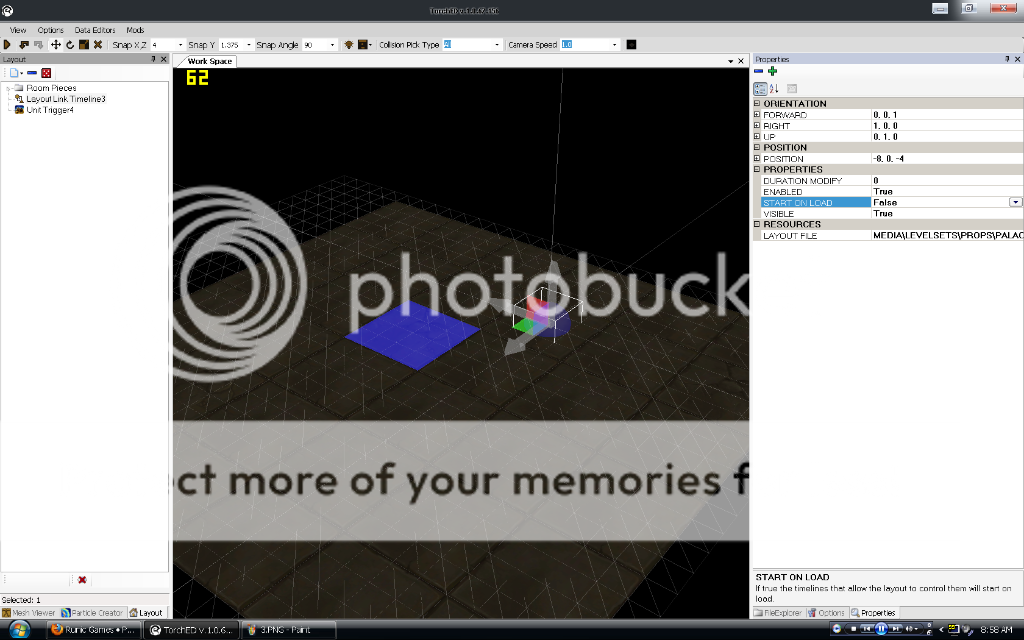
Task: Click the blue minus icon in Layout panel
Action: pos(31,72)
